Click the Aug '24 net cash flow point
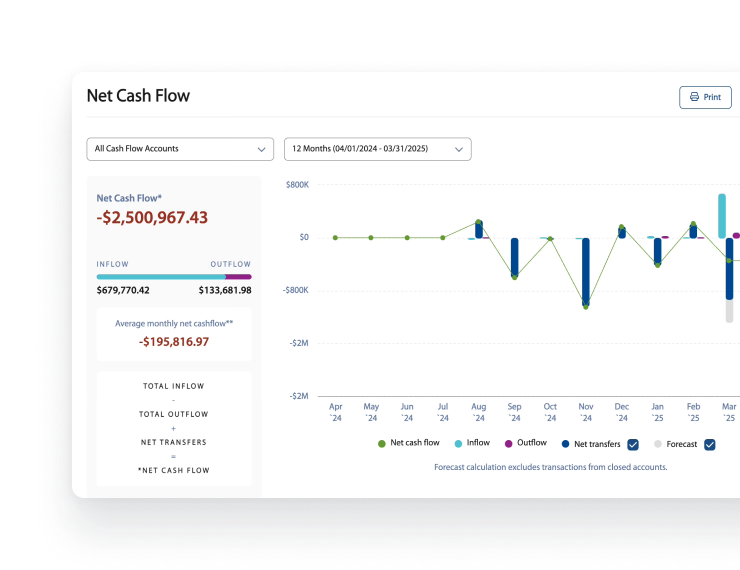 pos(478,222)
